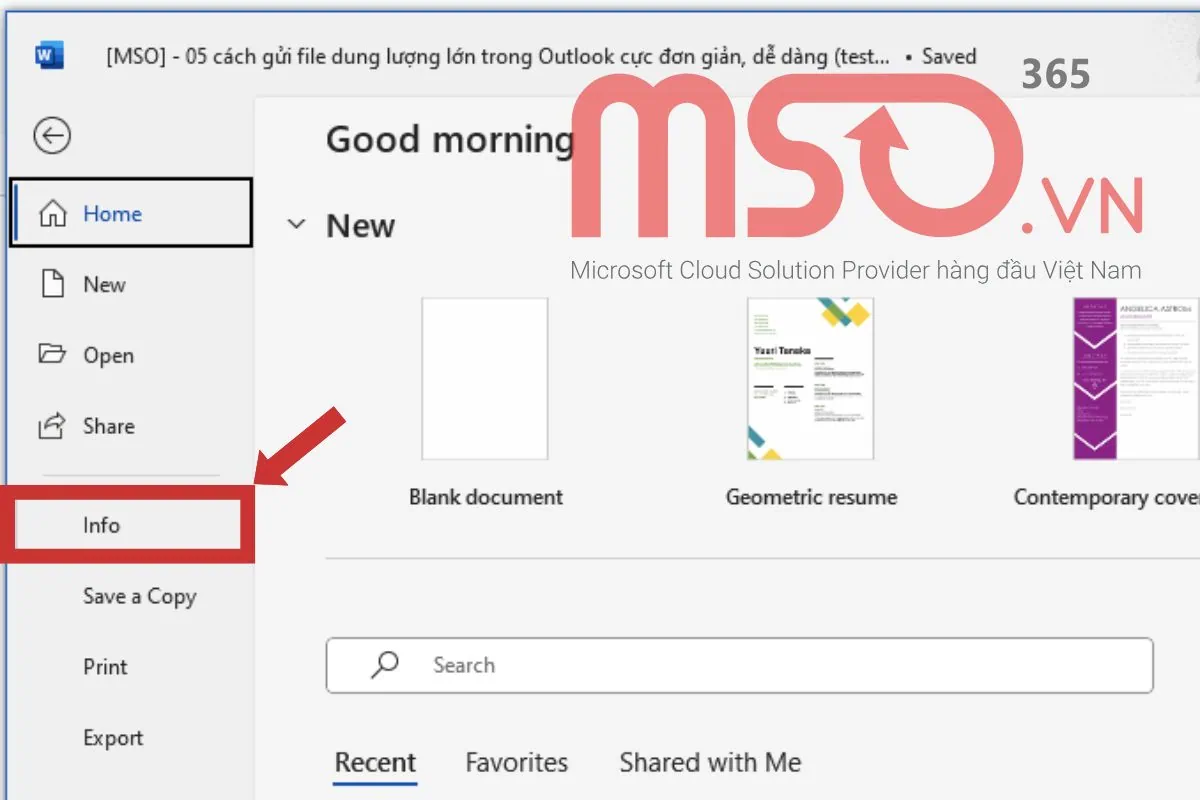
Task: Select the Favorites tab
Action: [x=516, y=762]
